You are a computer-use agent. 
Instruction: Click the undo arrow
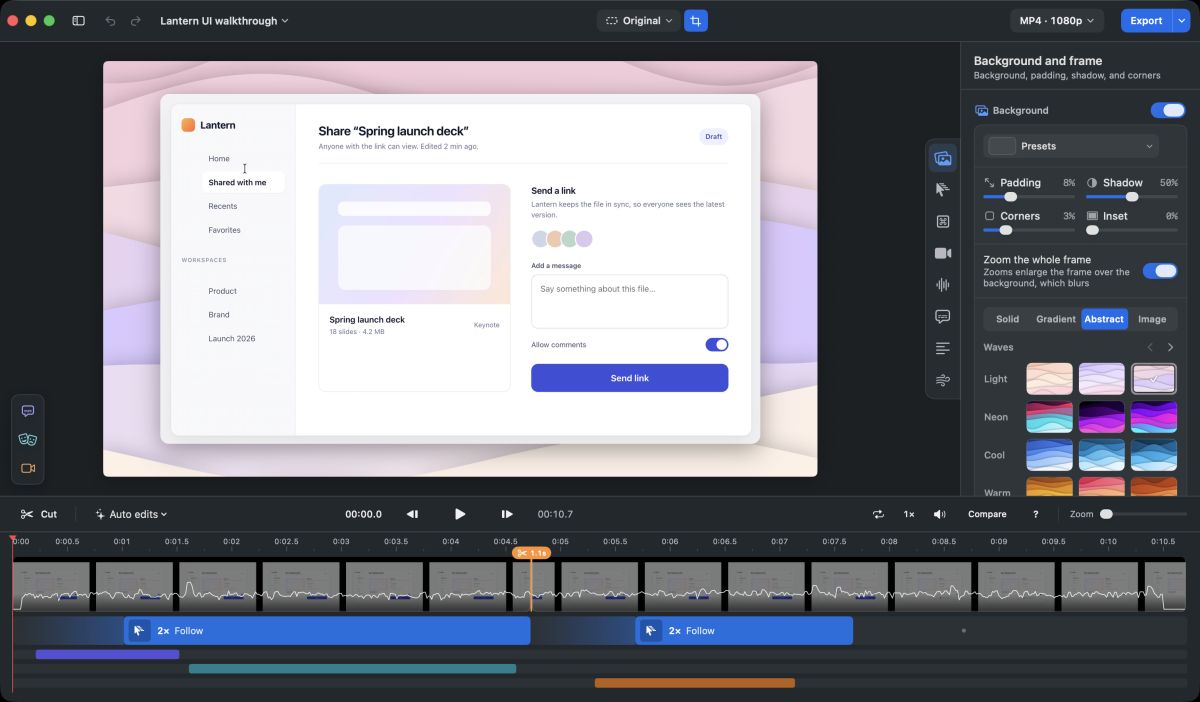click(x=110, y=20)
